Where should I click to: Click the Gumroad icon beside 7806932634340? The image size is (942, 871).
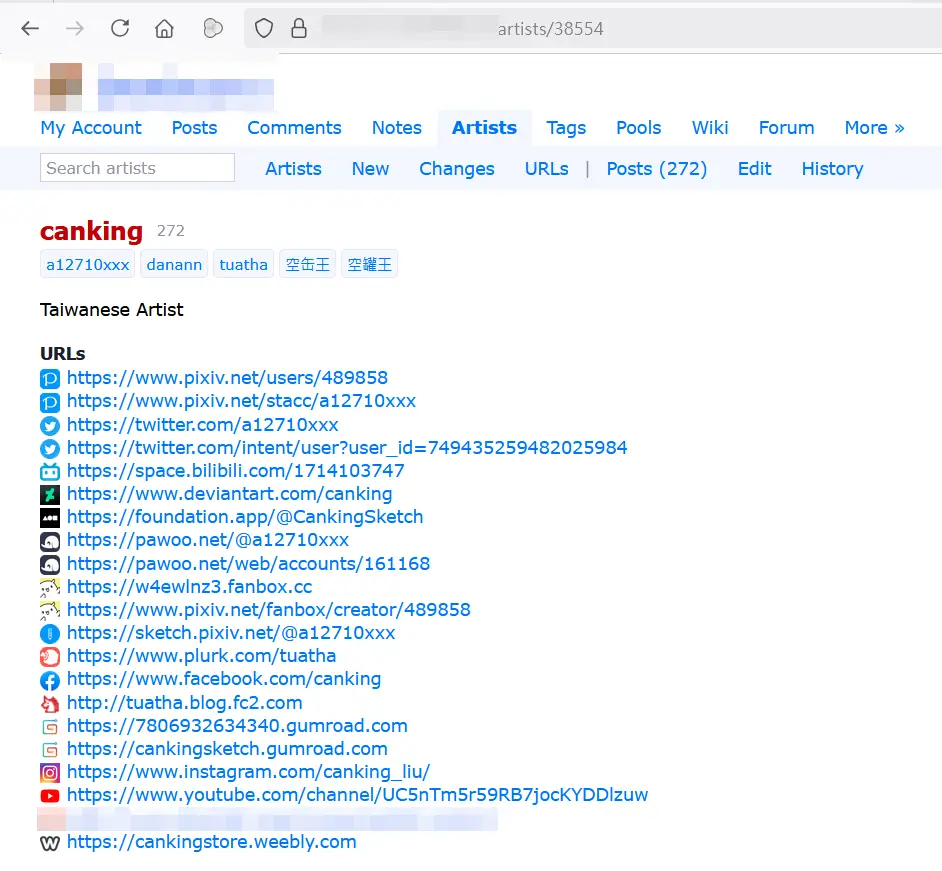[x=50, y=727]
